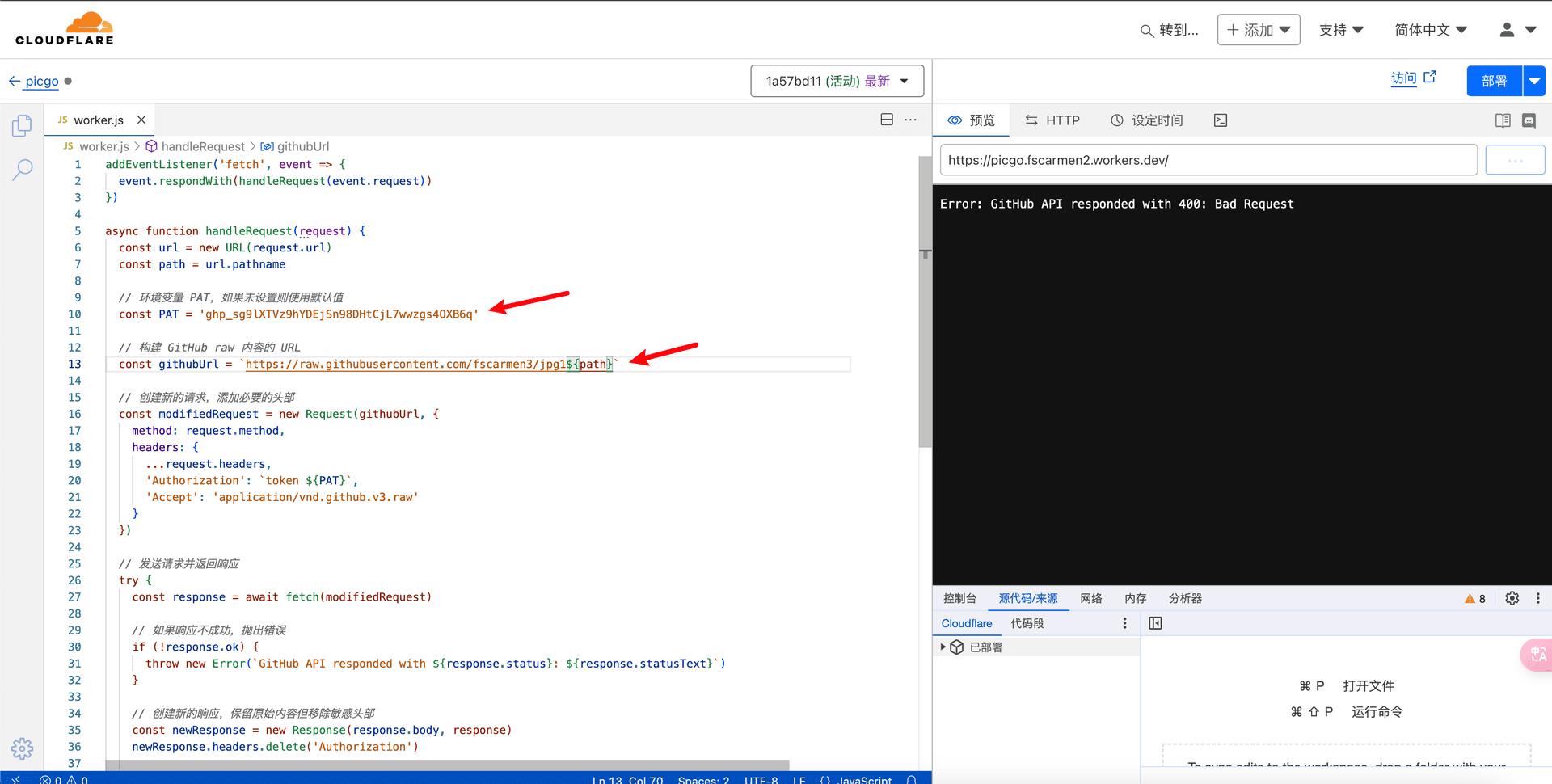Switch to the 网络 DevTools tab
The image size is (1552, 784).
coord(1091,598)
